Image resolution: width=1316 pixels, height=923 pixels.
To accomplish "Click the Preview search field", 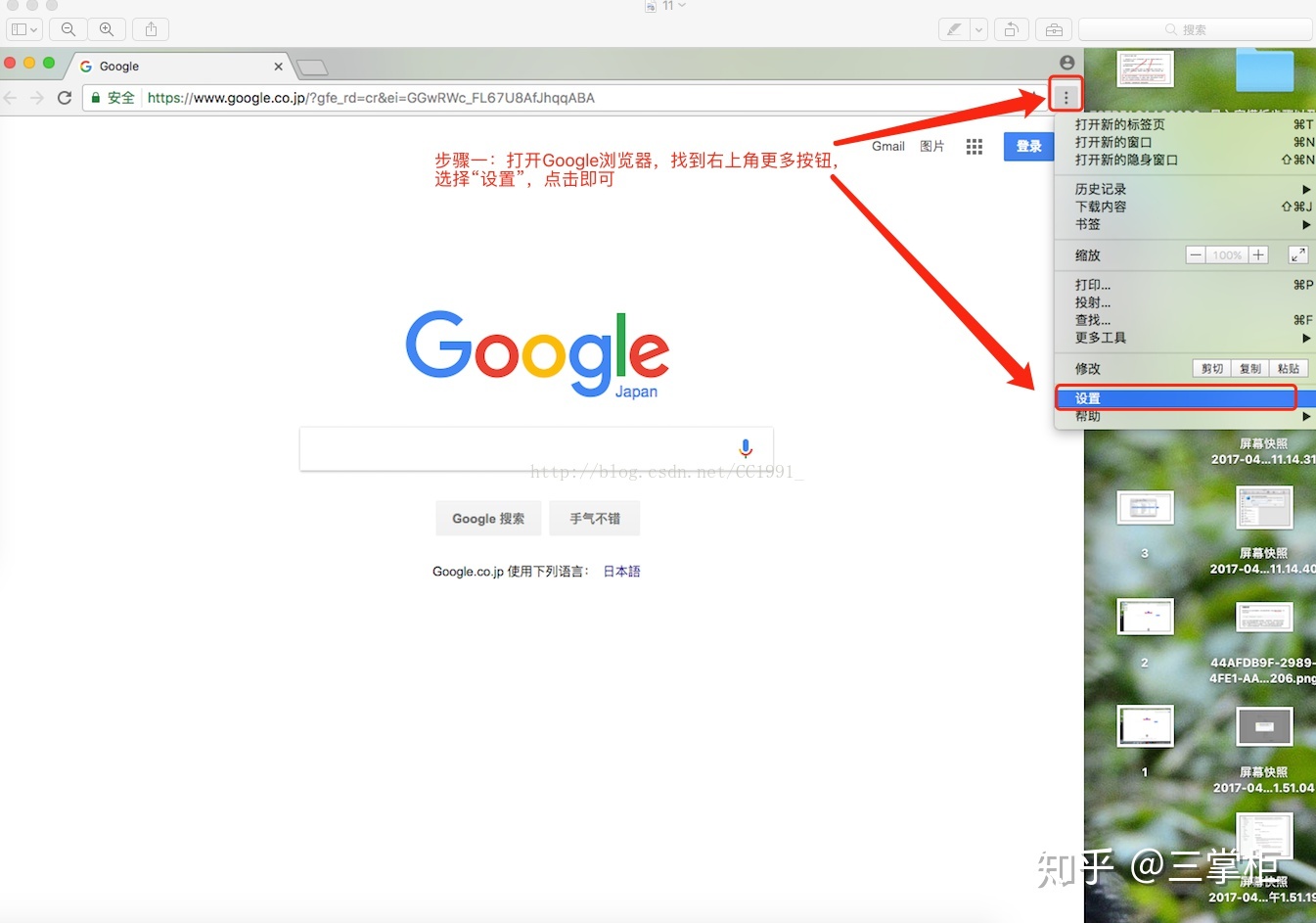I will pyautogui.click(x=1195, y=29).
